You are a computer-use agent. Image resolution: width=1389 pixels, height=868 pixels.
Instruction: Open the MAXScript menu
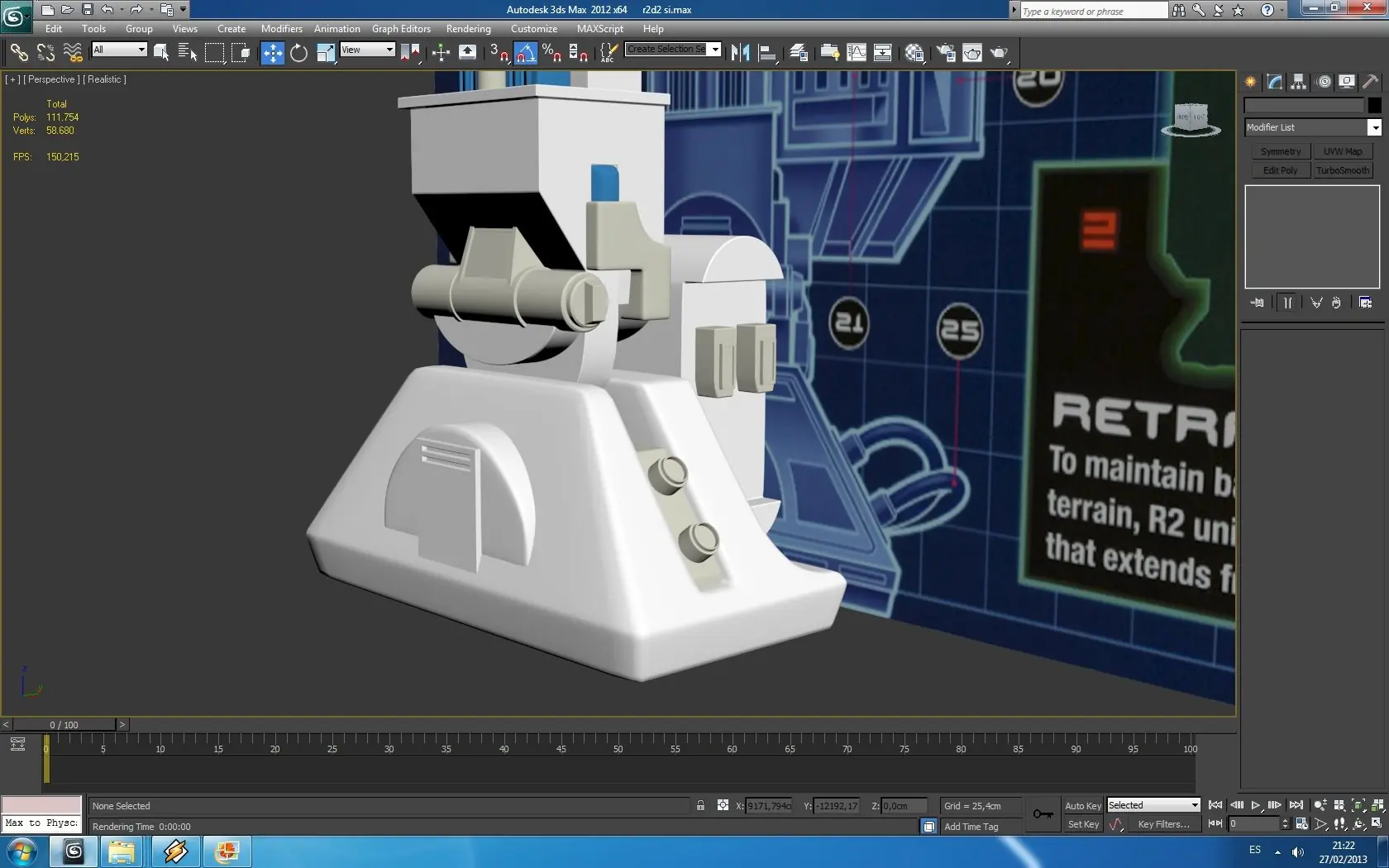point(600,29)
